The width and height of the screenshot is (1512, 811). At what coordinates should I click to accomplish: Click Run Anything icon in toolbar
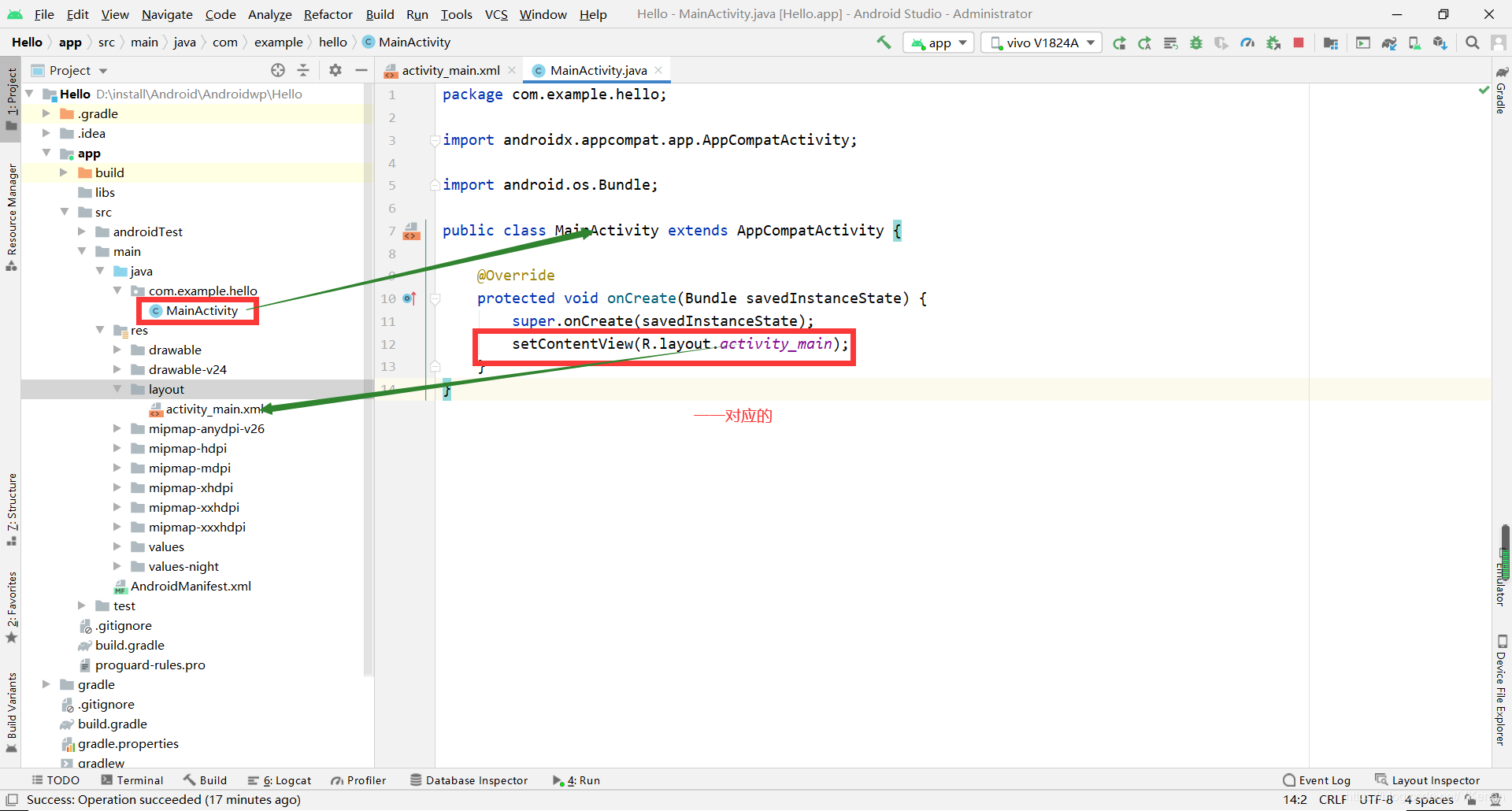tap(1363, 43)
